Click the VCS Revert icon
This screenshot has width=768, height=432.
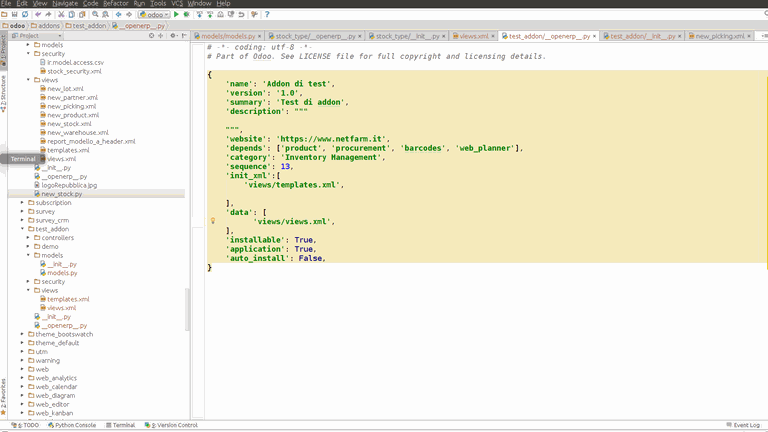[x=241, y=14]
